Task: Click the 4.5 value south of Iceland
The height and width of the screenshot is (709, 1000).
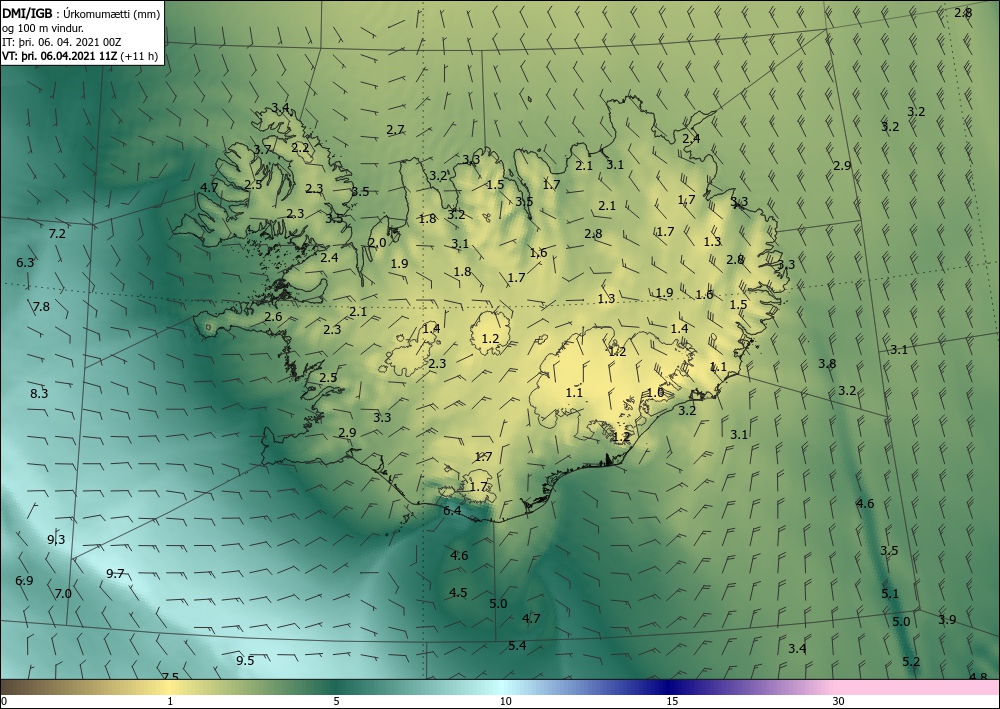Action: tap(458, 593)
